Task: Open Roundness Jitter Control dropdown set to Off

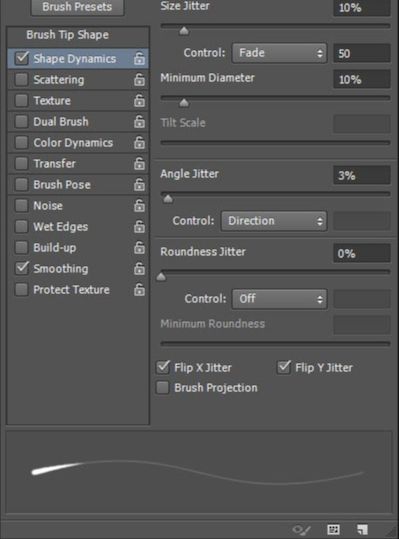Action: (279, 299)
